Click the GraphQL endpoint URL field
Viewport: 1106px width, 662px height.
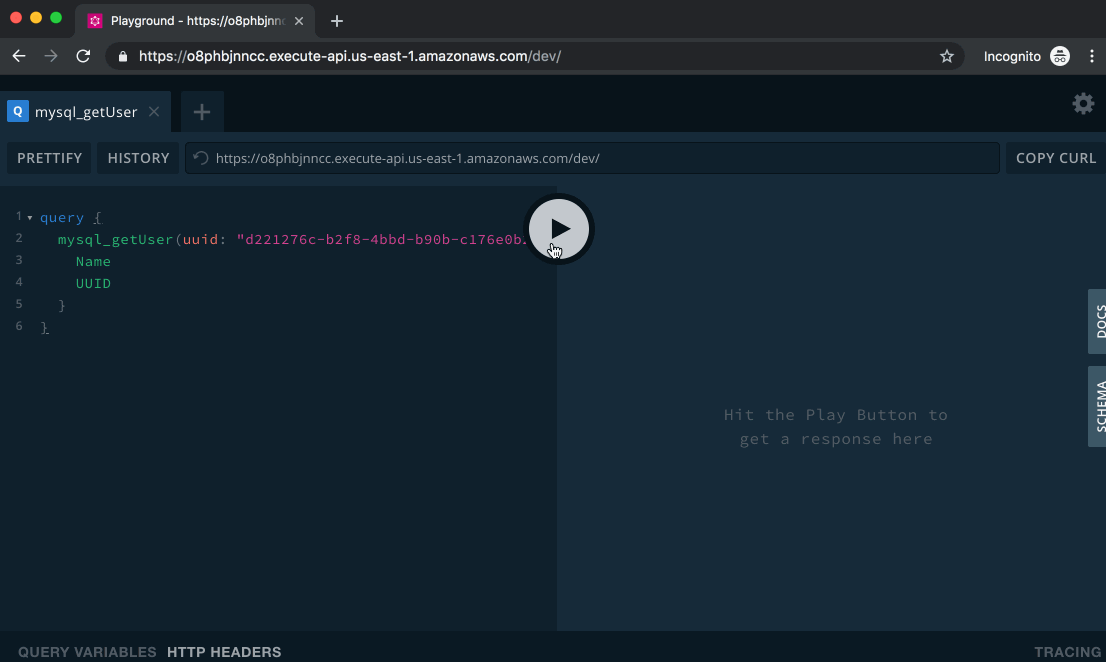point(600,158)
